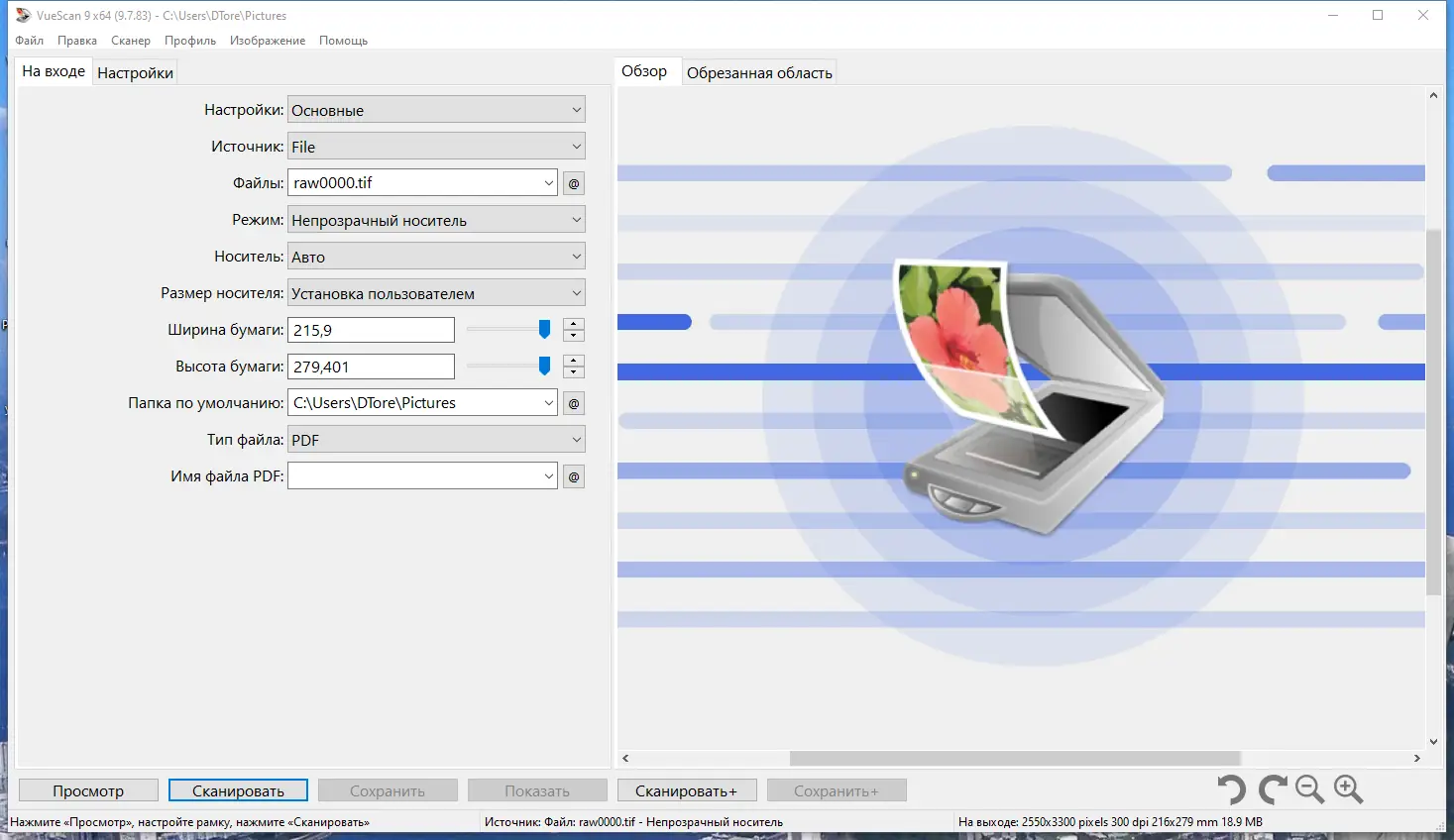
Task: Click the preview scroll up arrow
Action: click(1433, 96)
